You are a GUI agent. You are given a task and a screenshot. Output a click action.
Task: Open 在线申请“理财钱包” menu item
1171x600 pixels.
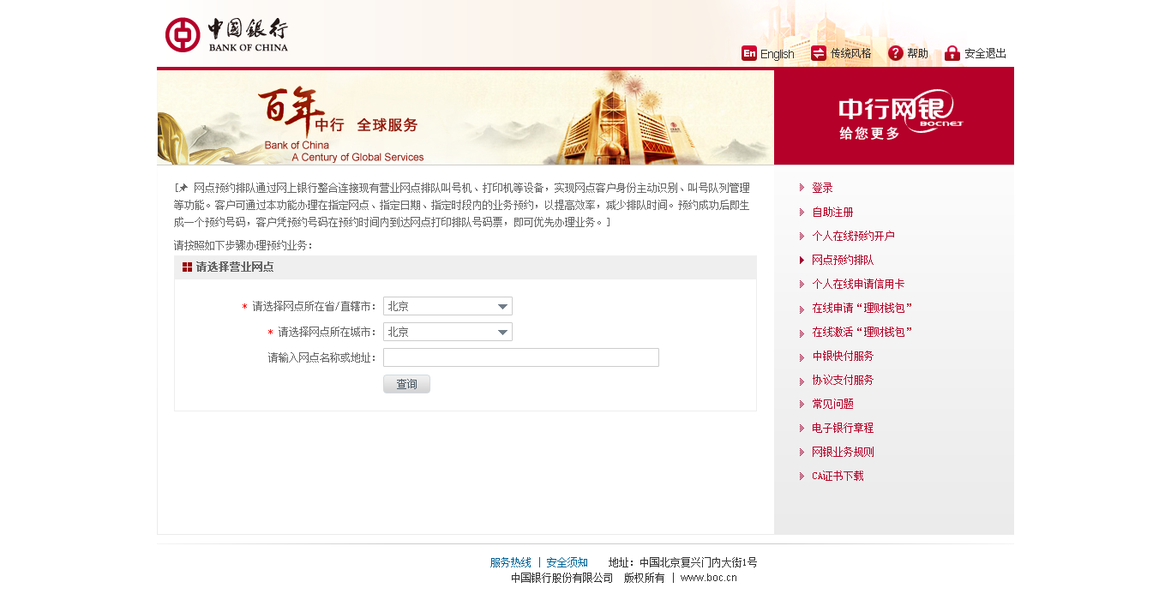[862, 308]
